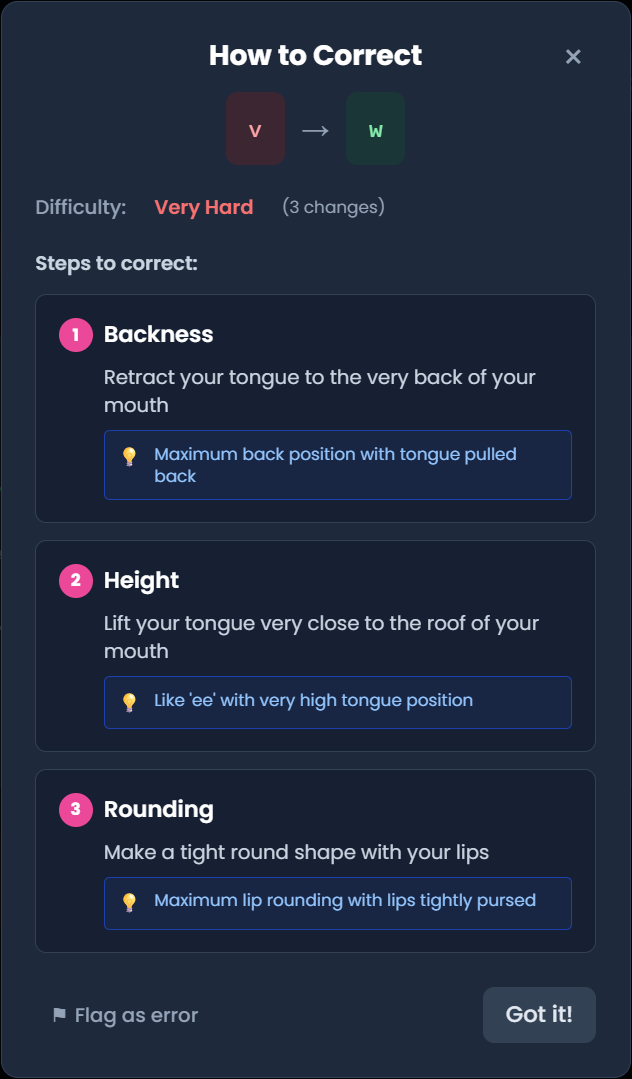Click the pink step 3 number badge
The width and height of the screenshot is (632, 1079).
75,810
